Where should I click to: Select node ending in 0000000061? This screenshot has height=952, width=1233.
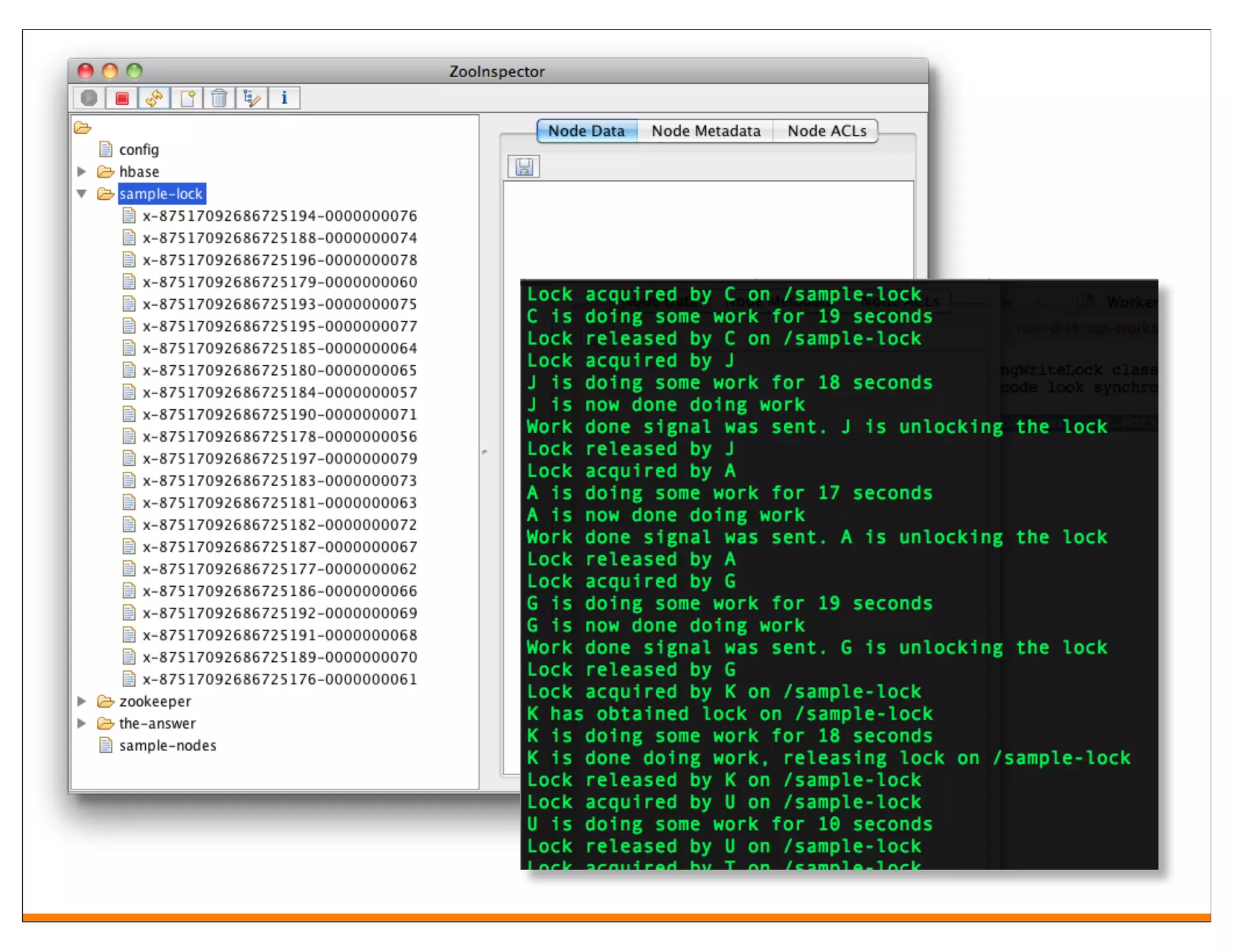[279, 679]
